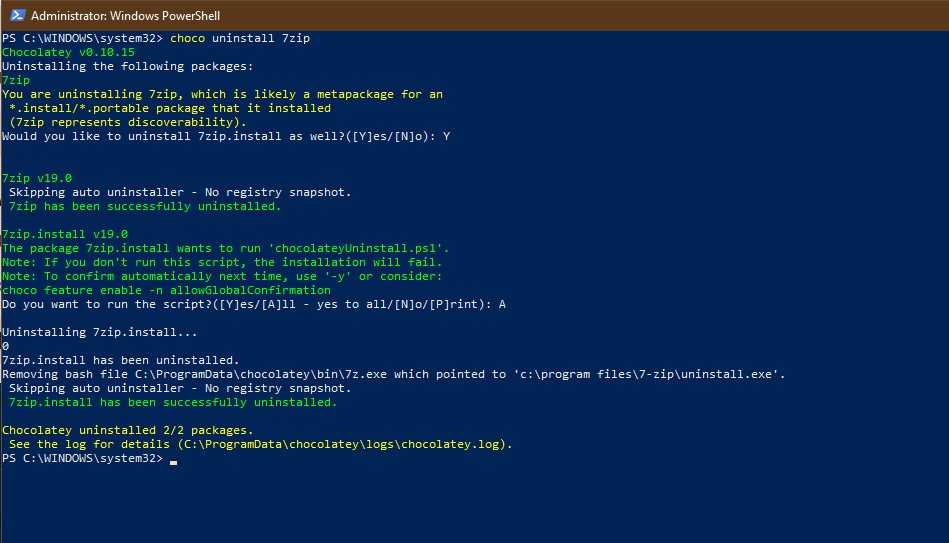Click the chocolatey.log path line
The width and height of the screenshot is (949, 543).
pos(260,444)
